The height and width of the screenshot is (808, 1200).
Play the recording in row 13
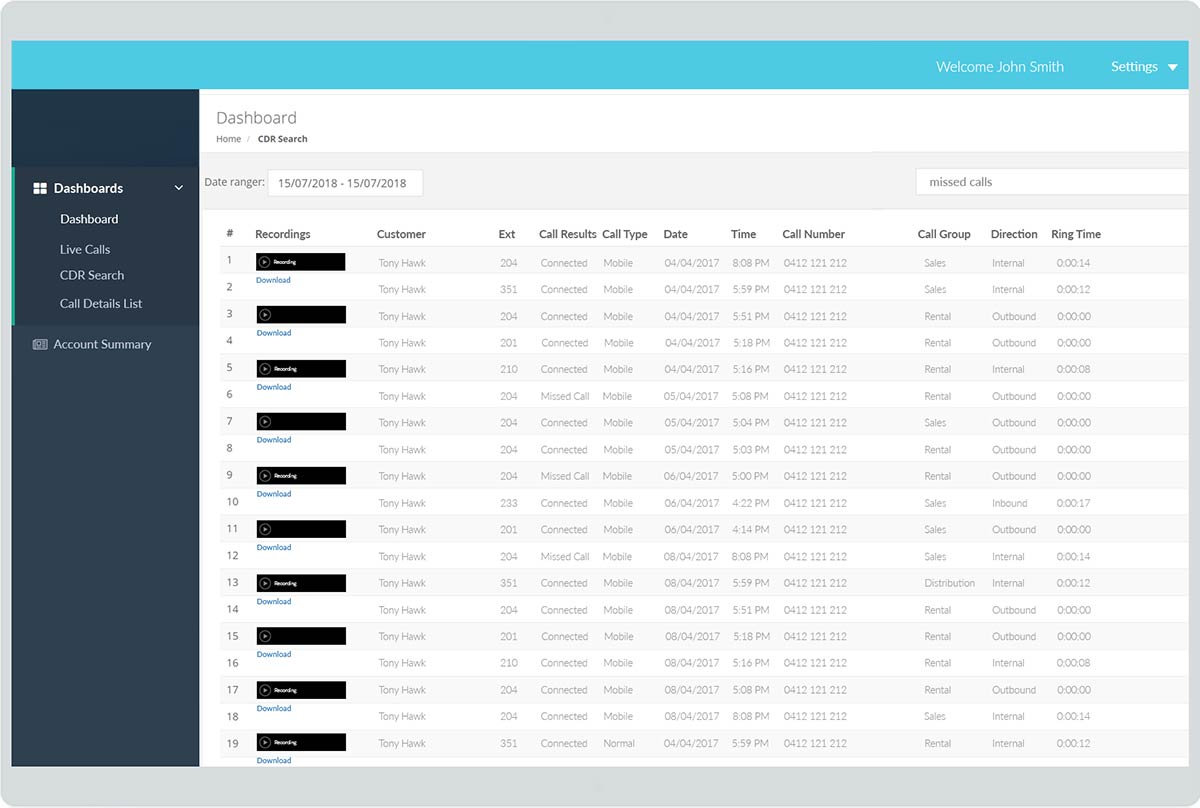(264, 583)
